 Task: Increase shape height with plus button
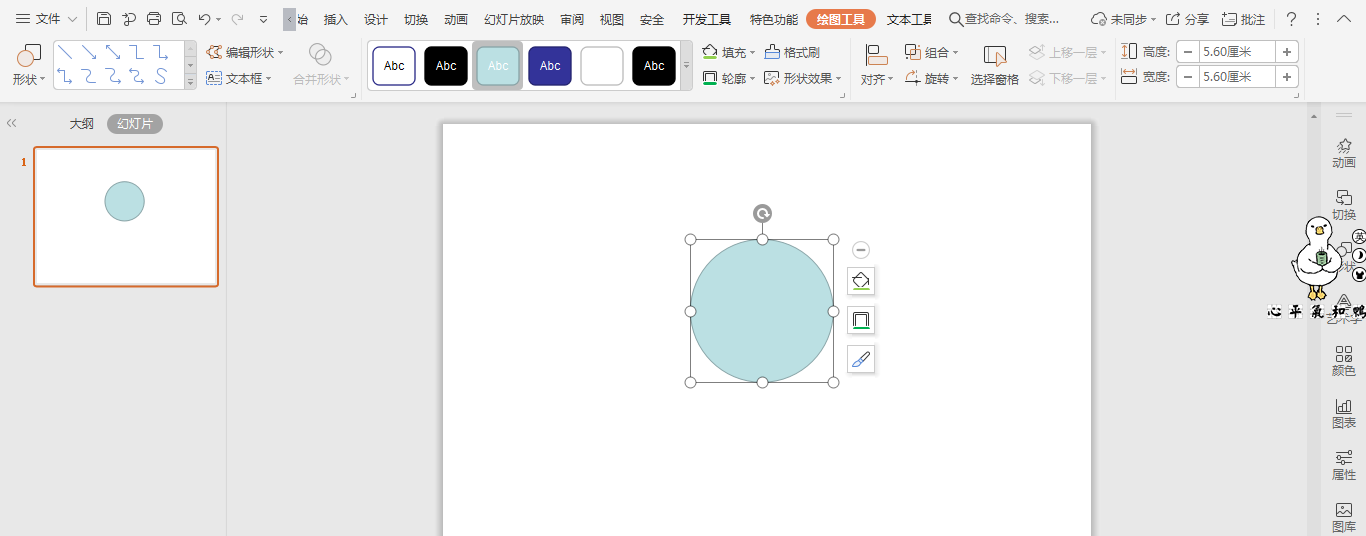click(x=1287, y=52)
